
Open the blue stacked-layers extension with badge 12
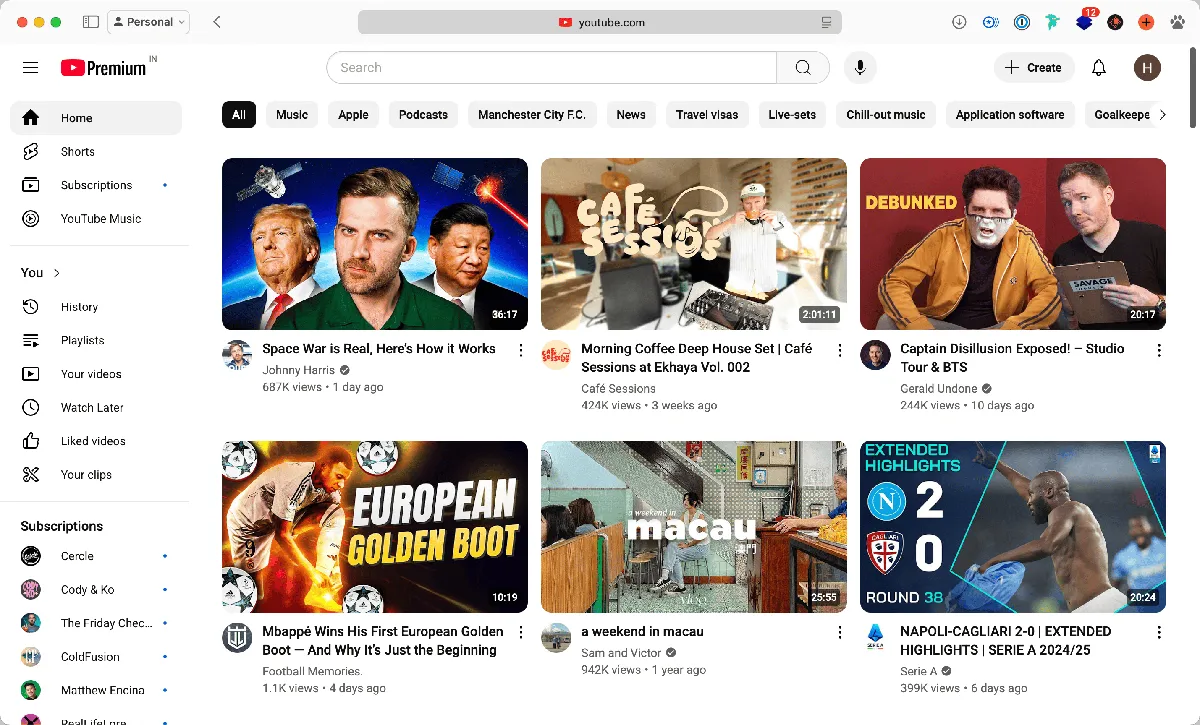point(1084,21)
